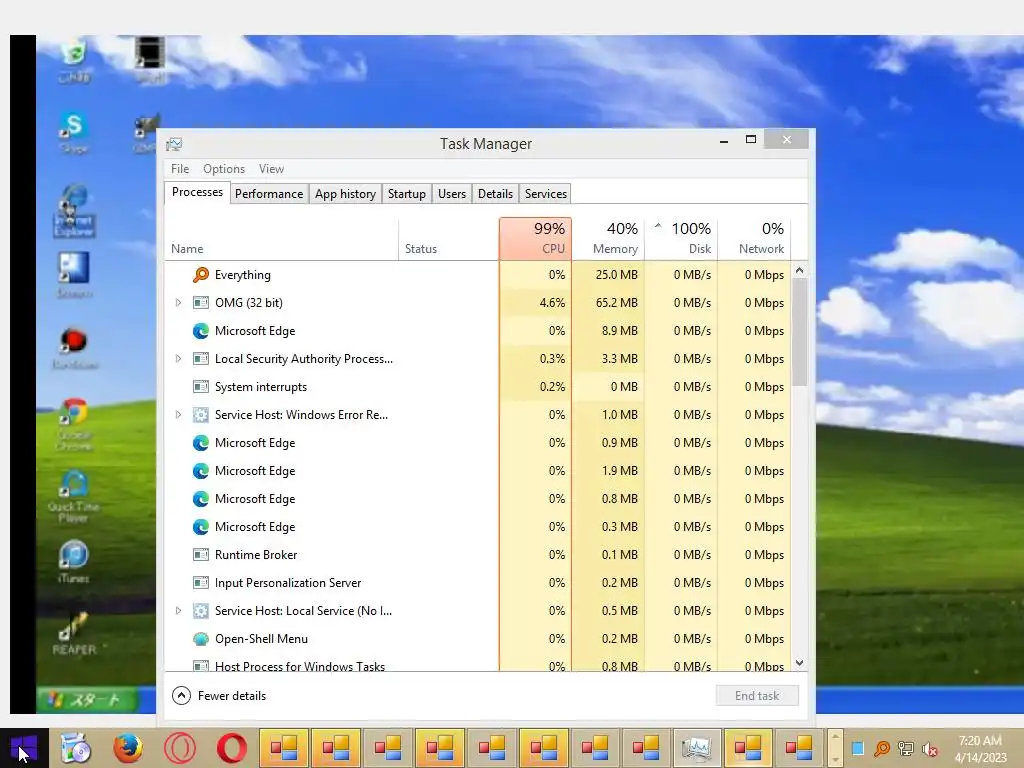Expand Service Host: Windows Error Re... group

coord(178,415)
